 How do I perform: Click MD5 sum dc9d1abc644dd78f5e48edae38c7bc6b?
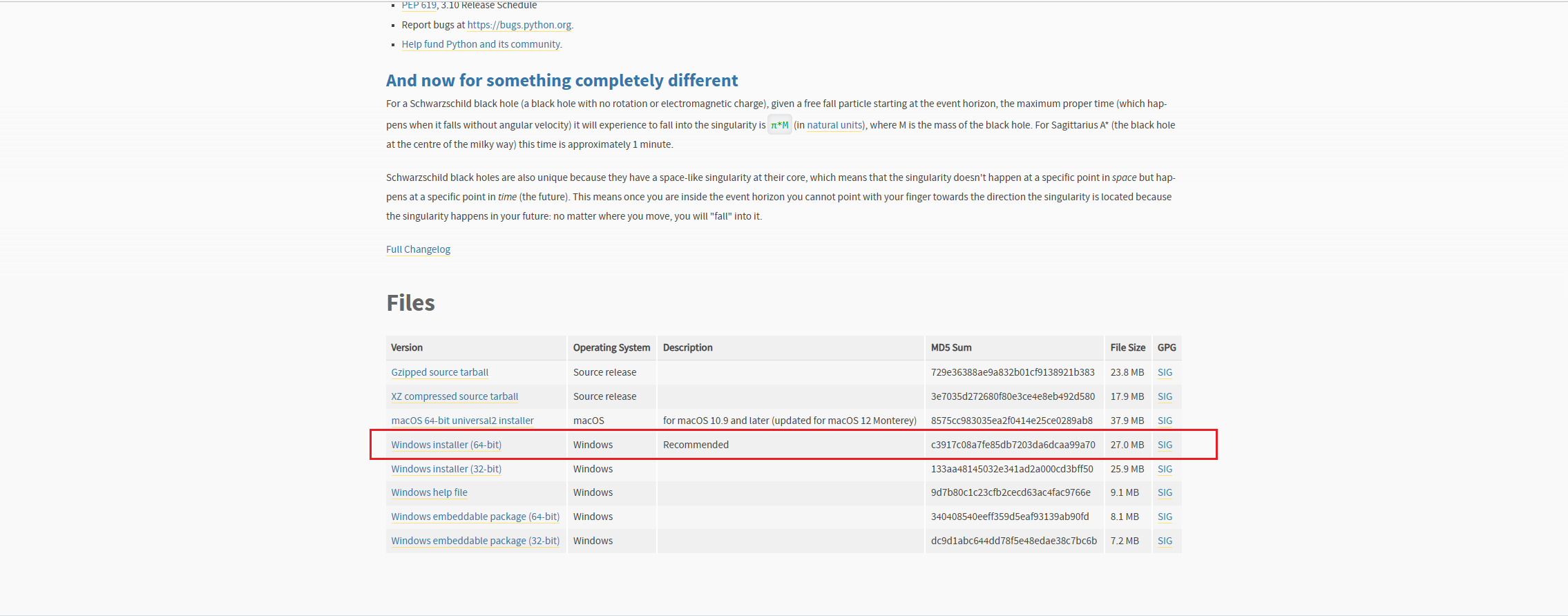1014,541
